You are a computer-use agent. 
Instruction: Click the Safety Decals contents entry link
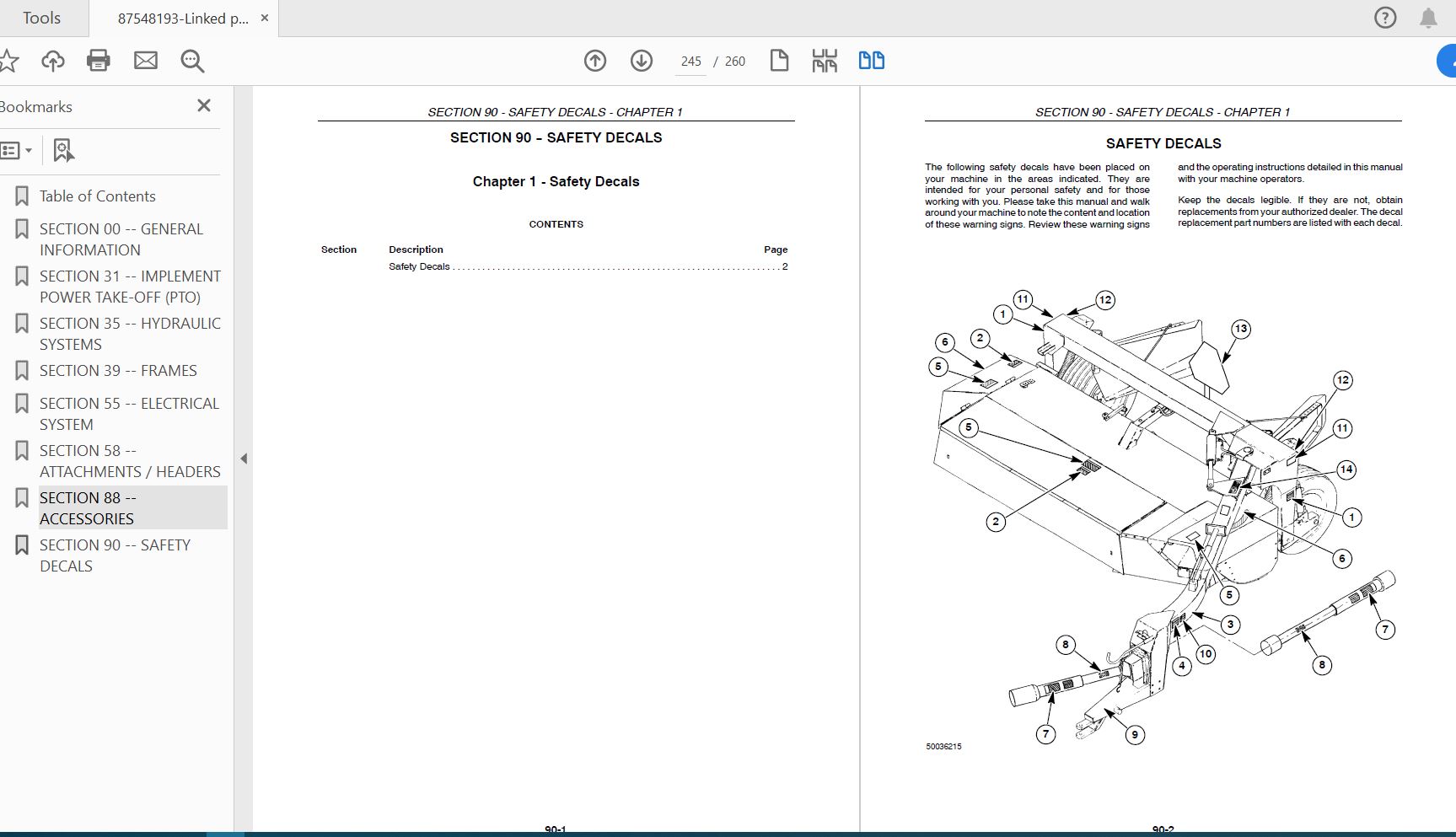588,266
